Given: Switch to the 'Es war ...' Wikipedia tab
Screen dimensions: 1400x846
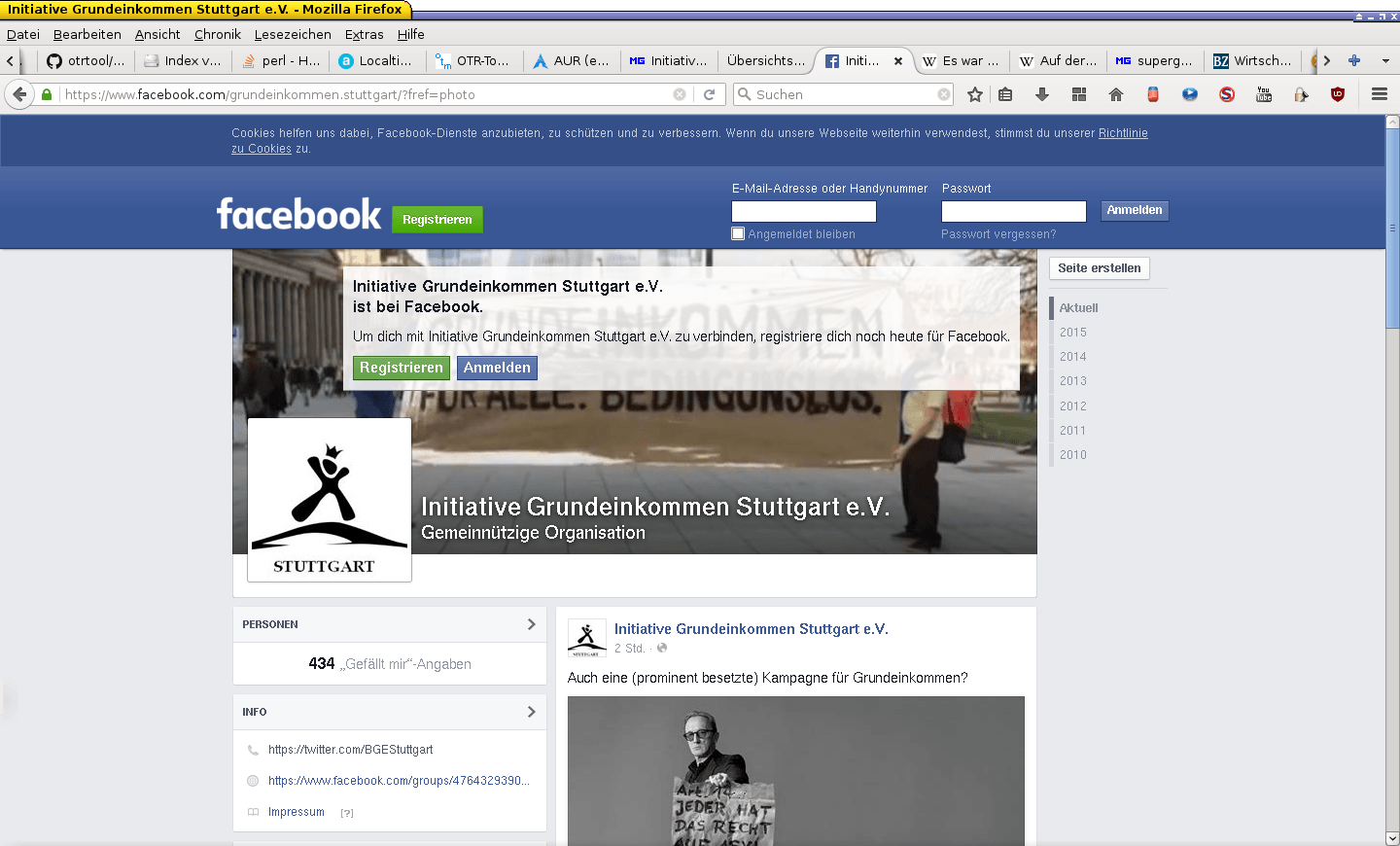Looking at the screenshot, I should [x=961, y=60].
